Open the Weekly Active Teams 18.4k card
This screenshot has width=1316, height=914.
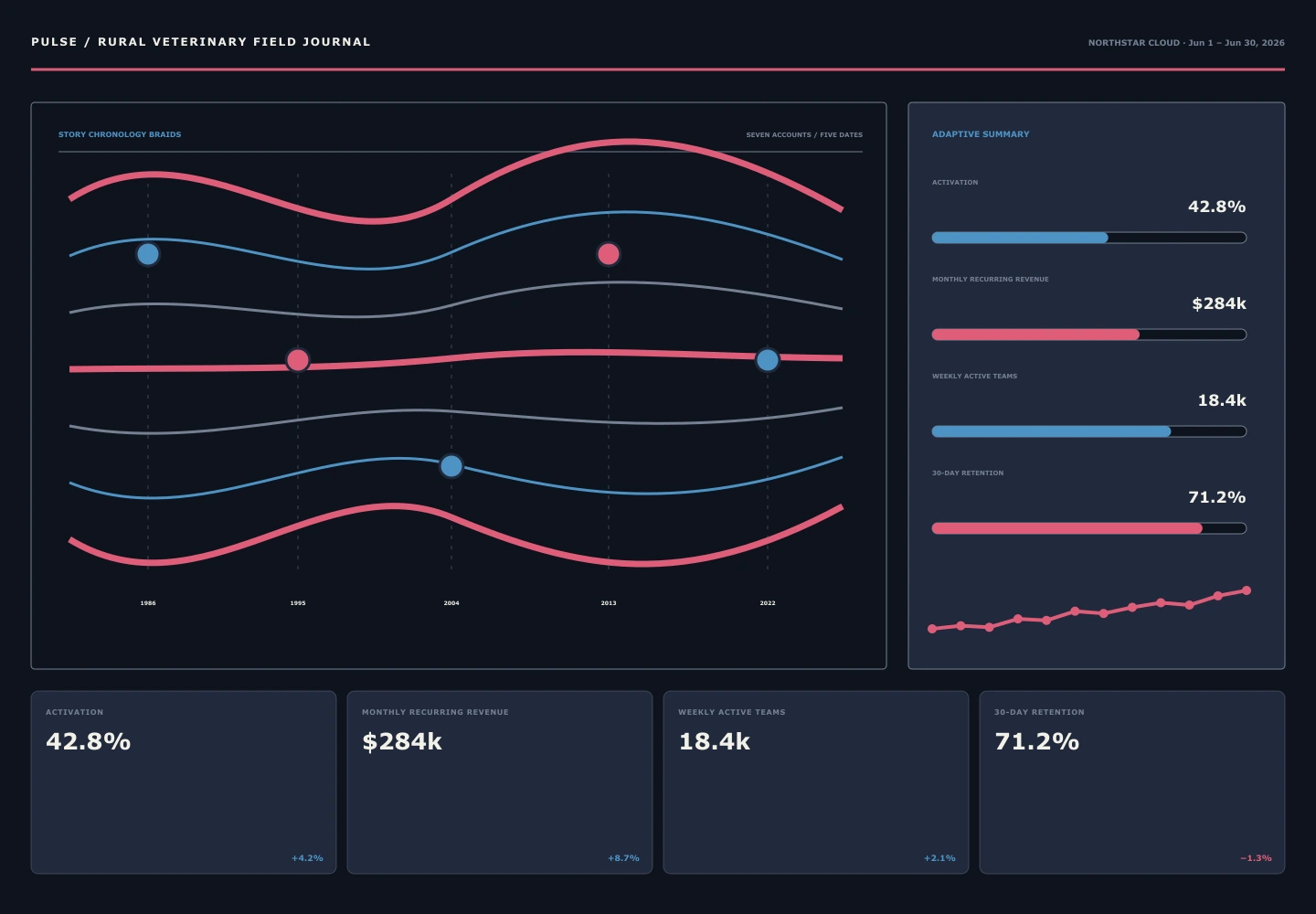(816, 782)
